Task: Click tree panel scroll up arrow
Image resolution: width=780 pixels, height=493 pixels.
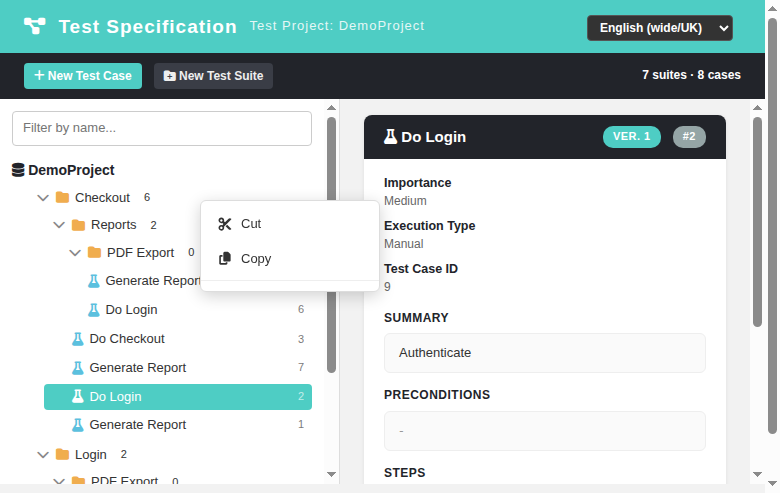Action: [x=331, y=107]
